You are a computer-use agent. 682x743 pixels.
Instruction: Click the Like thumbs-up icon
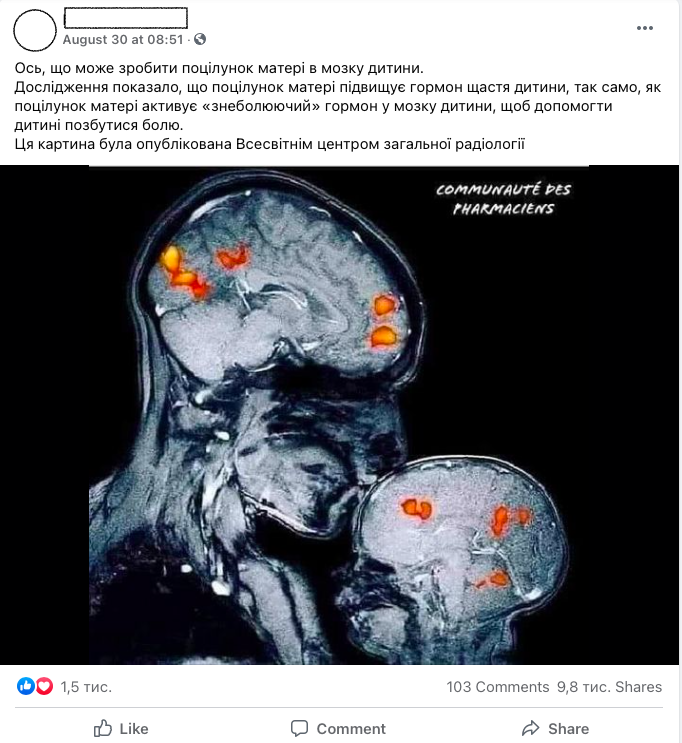[x=103, y=728]
